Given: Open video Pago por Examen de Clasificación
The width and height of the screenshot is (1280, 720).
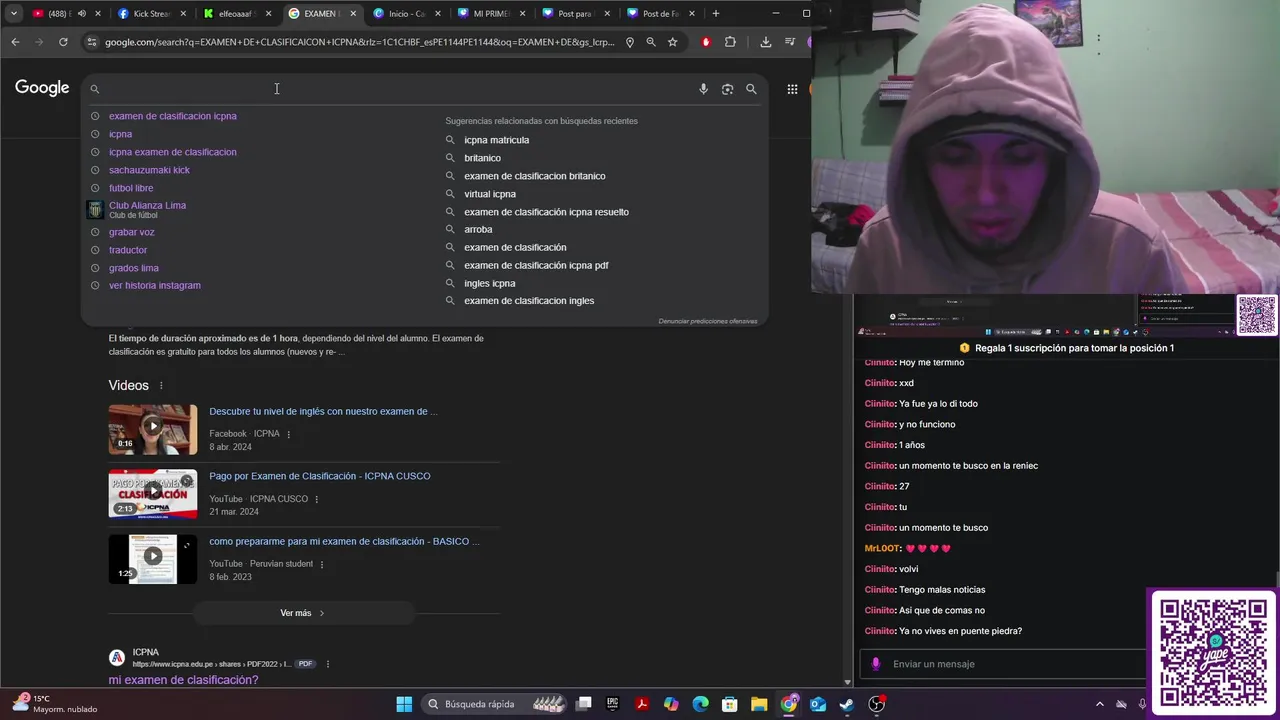Looking at the screenshot, I should 320,476.
